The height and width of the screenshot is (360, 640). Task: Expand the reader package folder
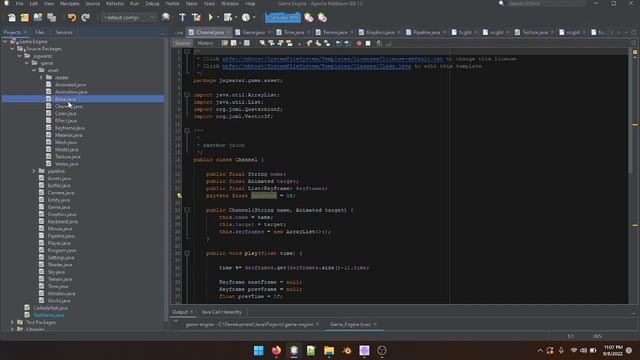41,78
